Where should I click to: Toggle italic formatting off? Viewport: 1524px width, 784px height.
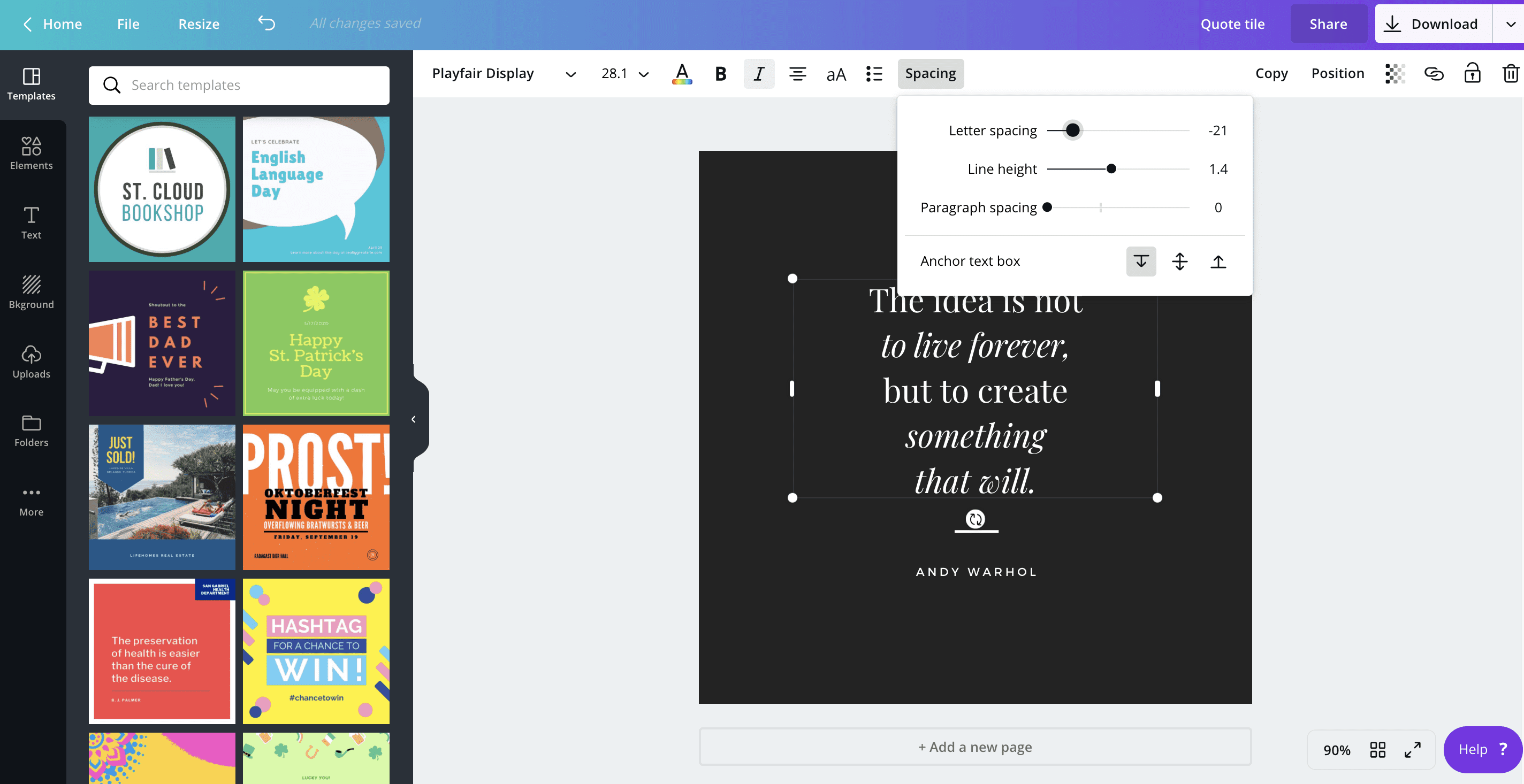(758, 73)
